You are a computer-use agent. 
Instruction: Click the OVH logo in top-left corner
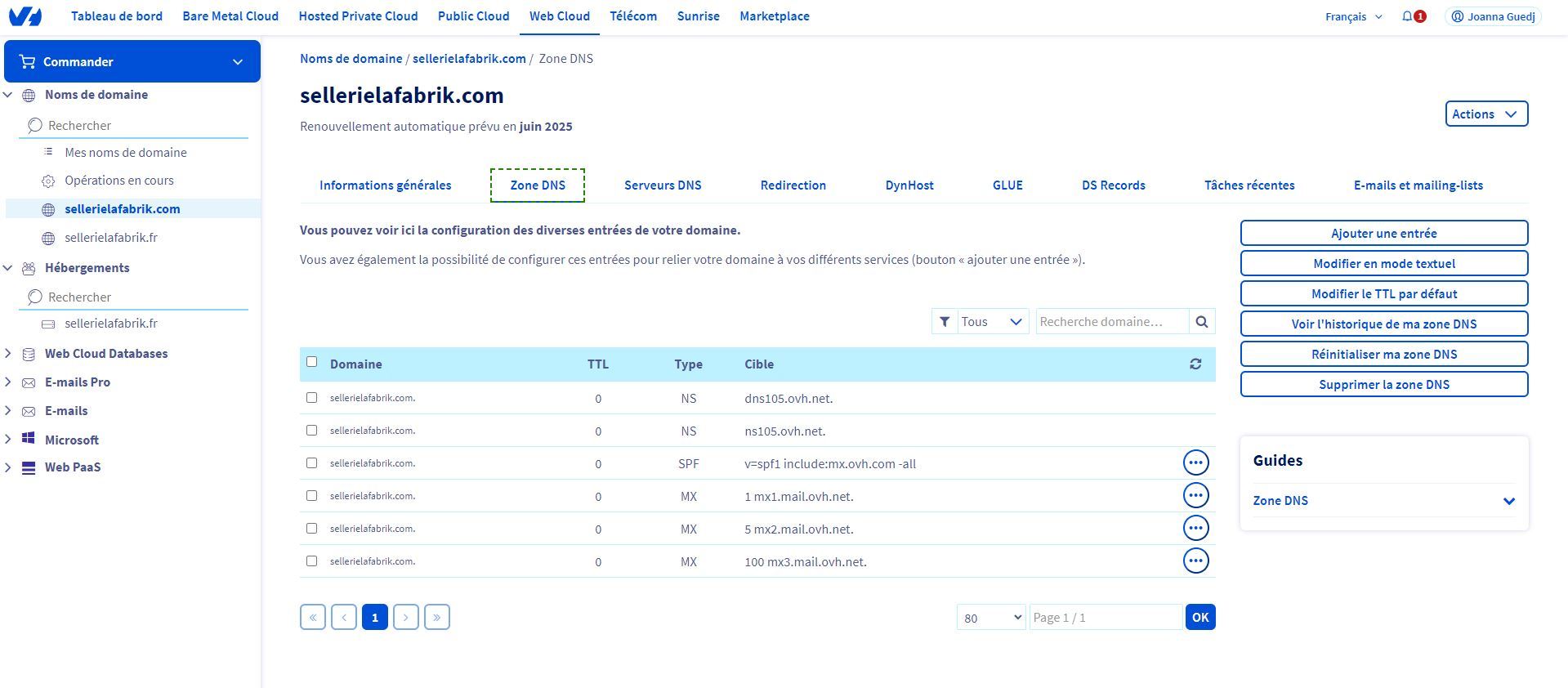click(x=25, y=16)
